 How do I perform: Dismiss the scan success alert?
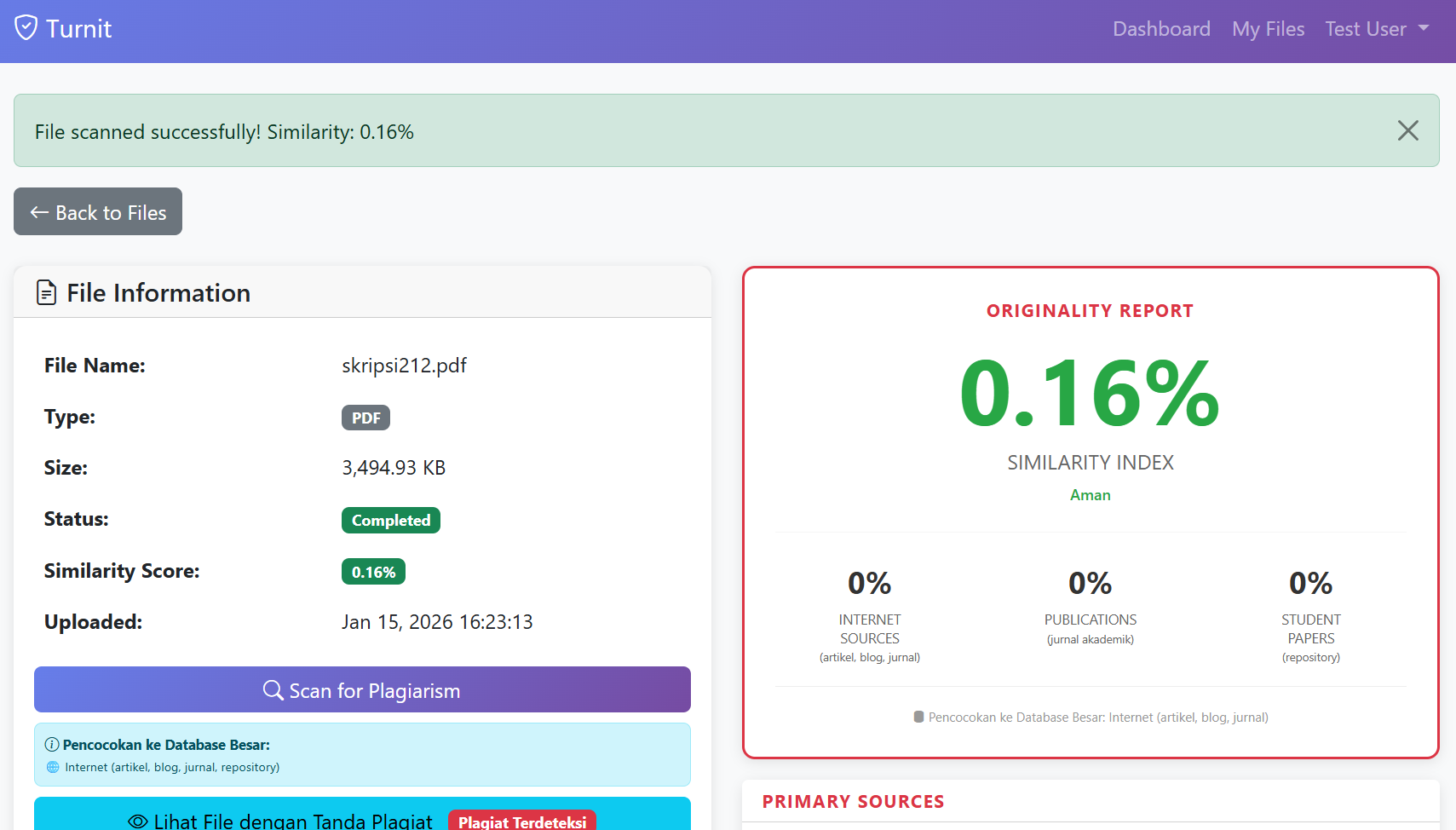point(1407,130)
